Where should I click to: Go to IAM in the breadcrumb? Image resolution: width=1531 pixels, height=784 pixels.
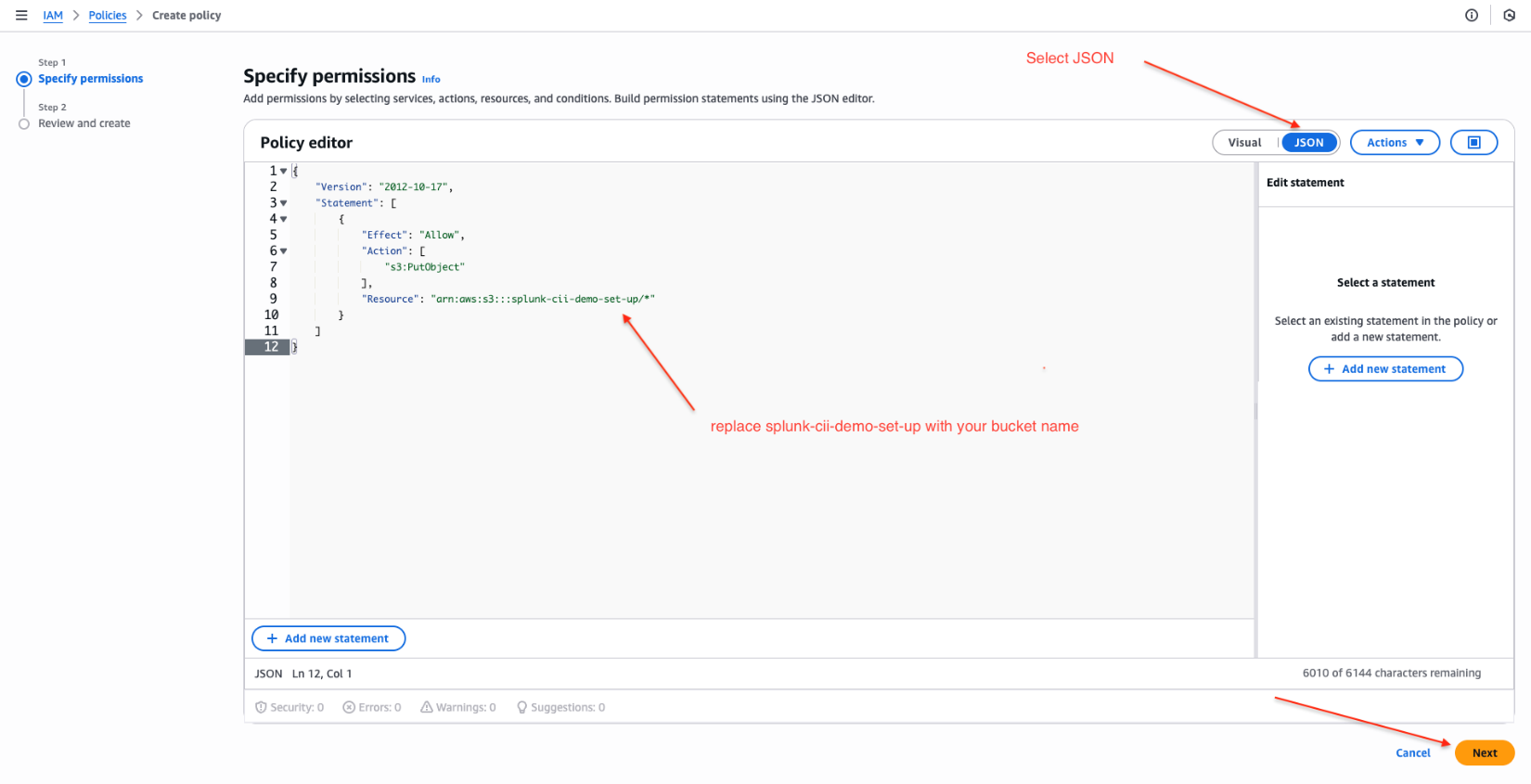point(53,16)
